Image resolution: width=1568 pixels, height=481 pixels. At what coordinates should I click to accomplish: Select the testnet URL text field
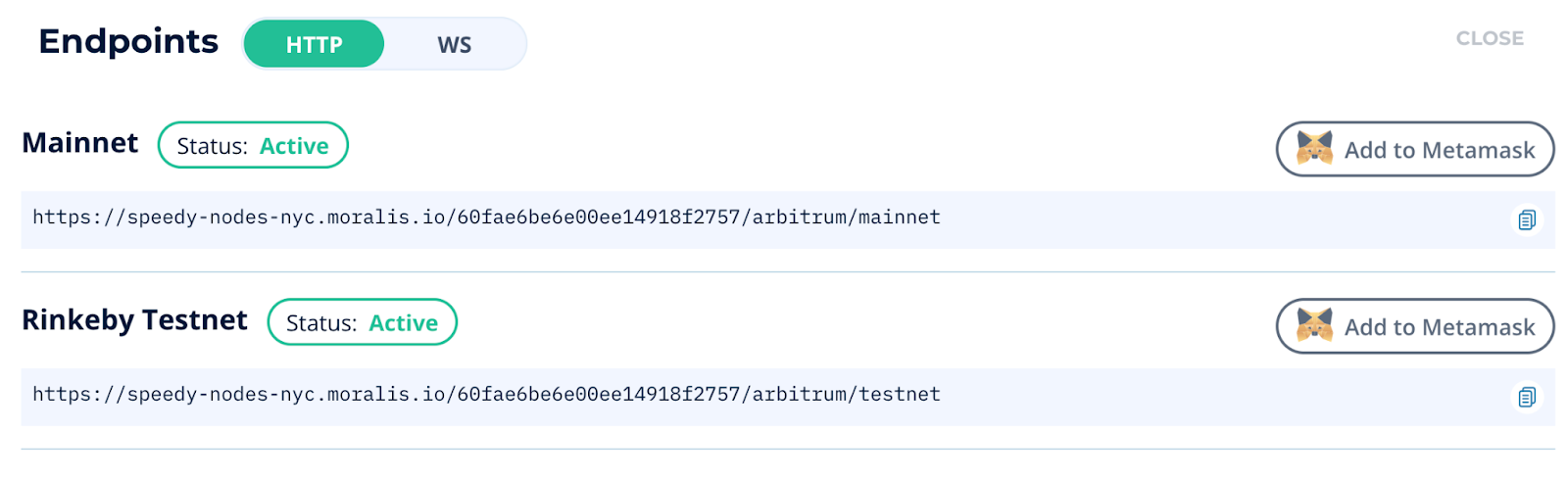tap(788, 397)
